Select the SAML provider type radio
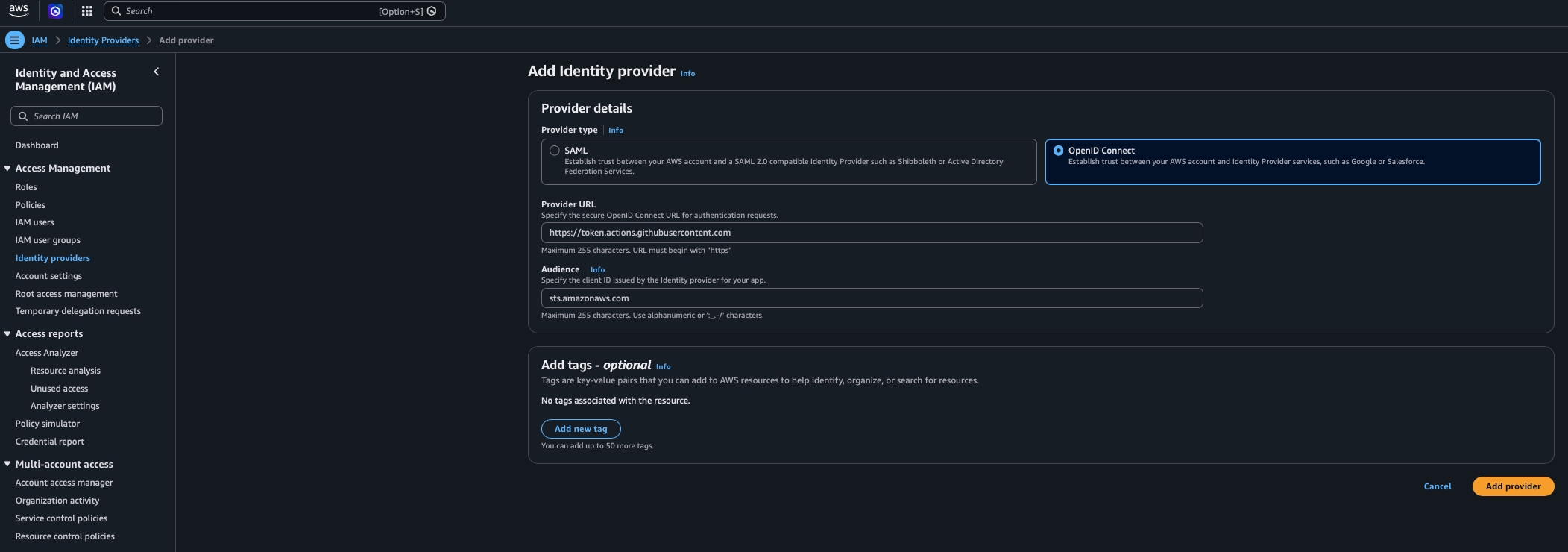 (x=555, y=151)
